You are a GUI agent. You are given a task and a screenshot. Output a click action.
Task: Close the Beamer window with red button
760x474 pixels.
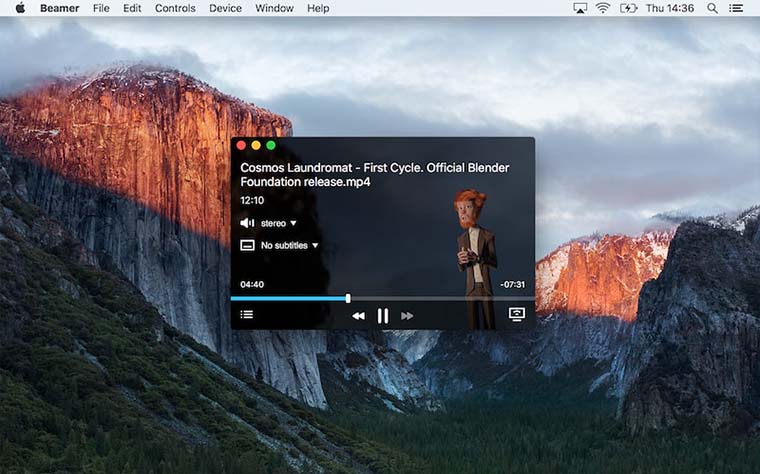(x=241, y=145)
